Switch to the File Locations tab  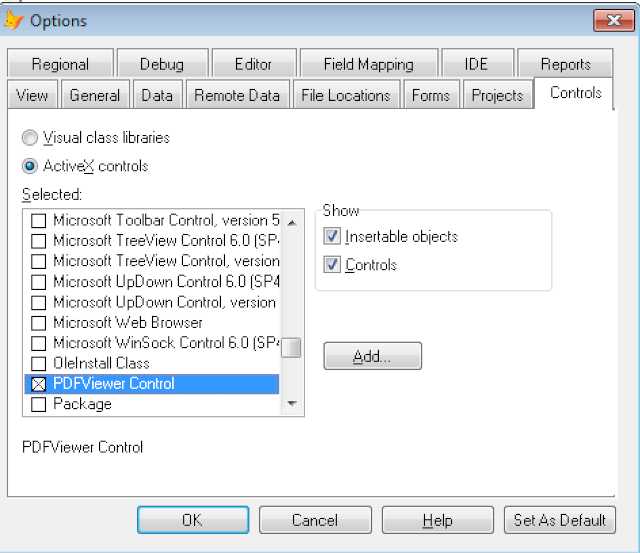(x=345, y=96)
